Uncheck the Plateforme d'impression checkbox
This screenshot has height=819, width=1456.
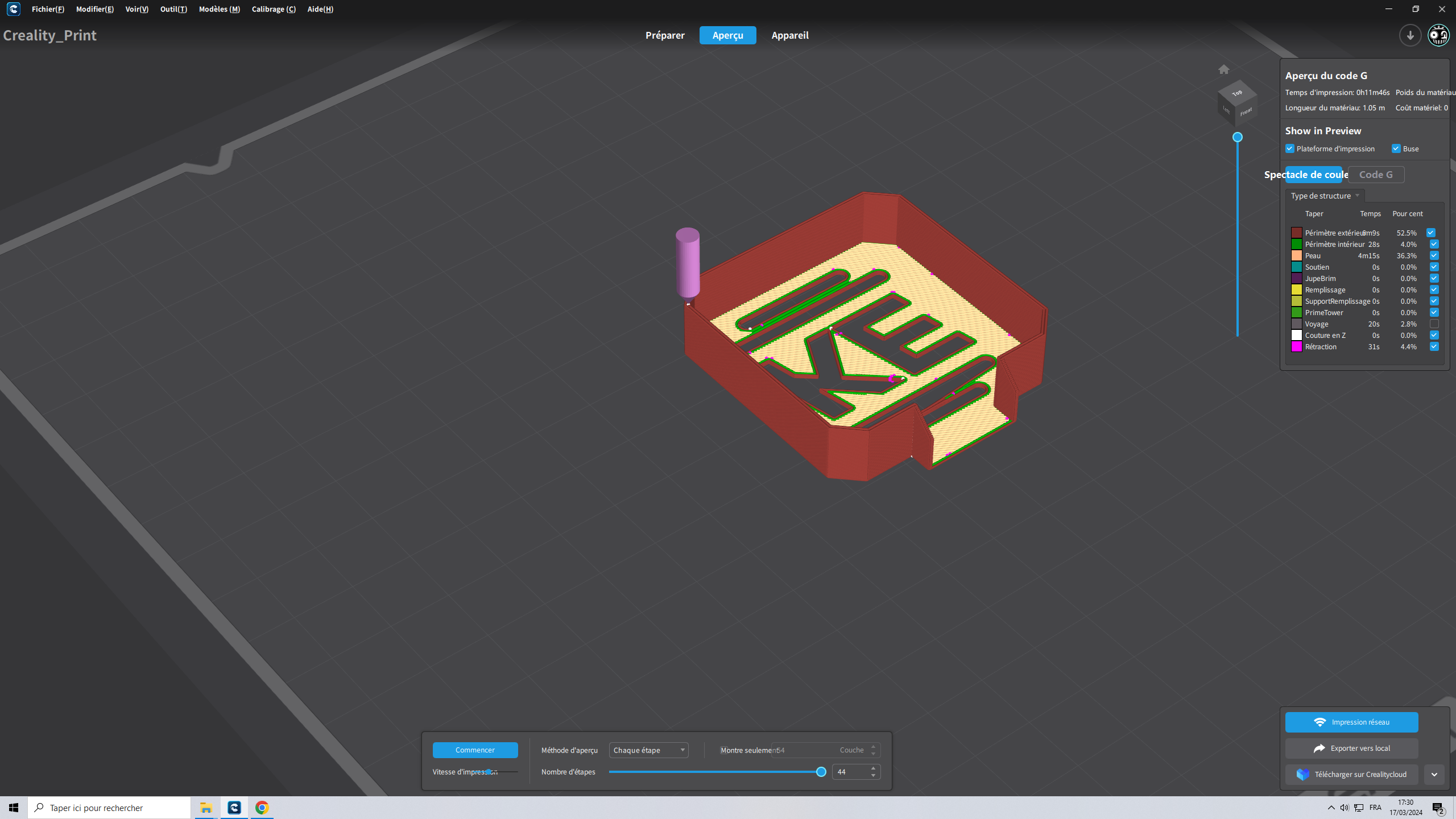coord(1290,148)
